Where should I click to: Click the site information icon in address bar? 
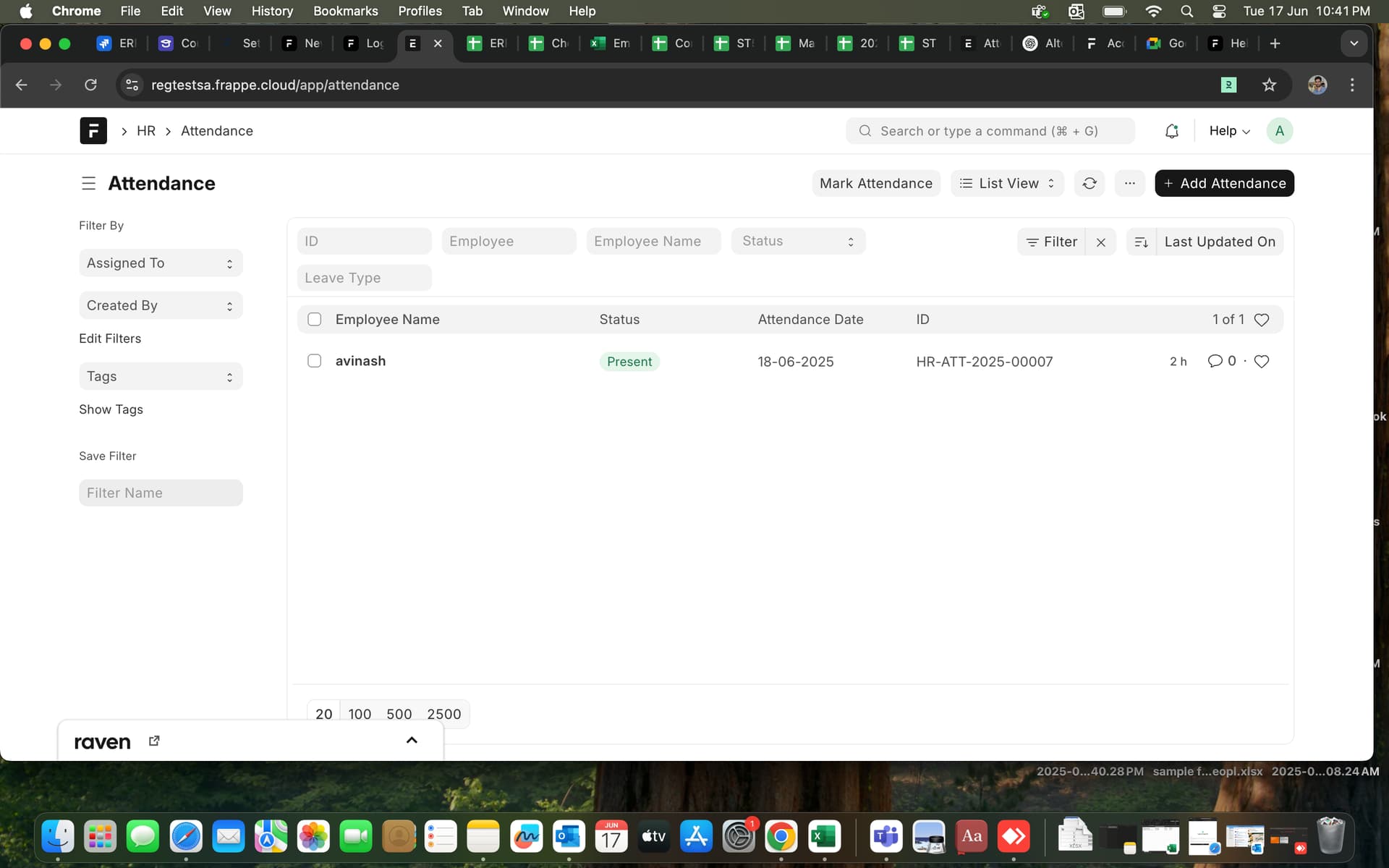click(x=132, y=85)
